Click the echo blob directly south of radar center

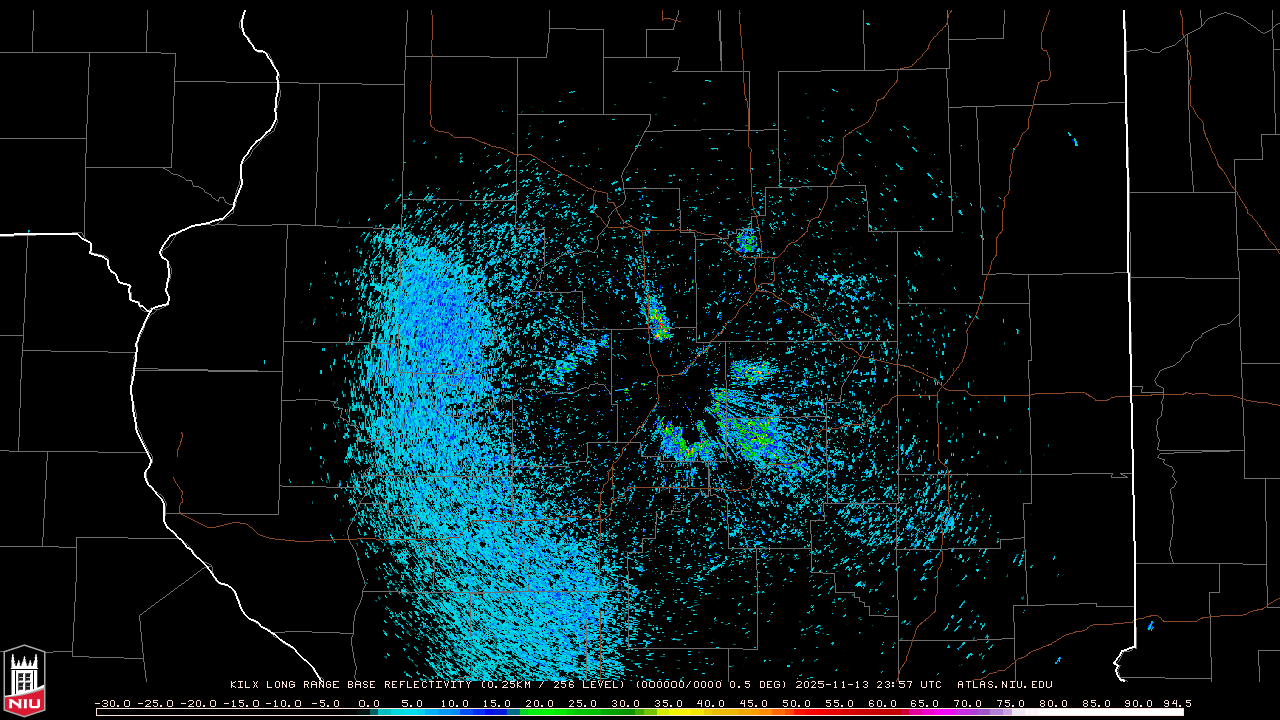(x=682, y=442)
